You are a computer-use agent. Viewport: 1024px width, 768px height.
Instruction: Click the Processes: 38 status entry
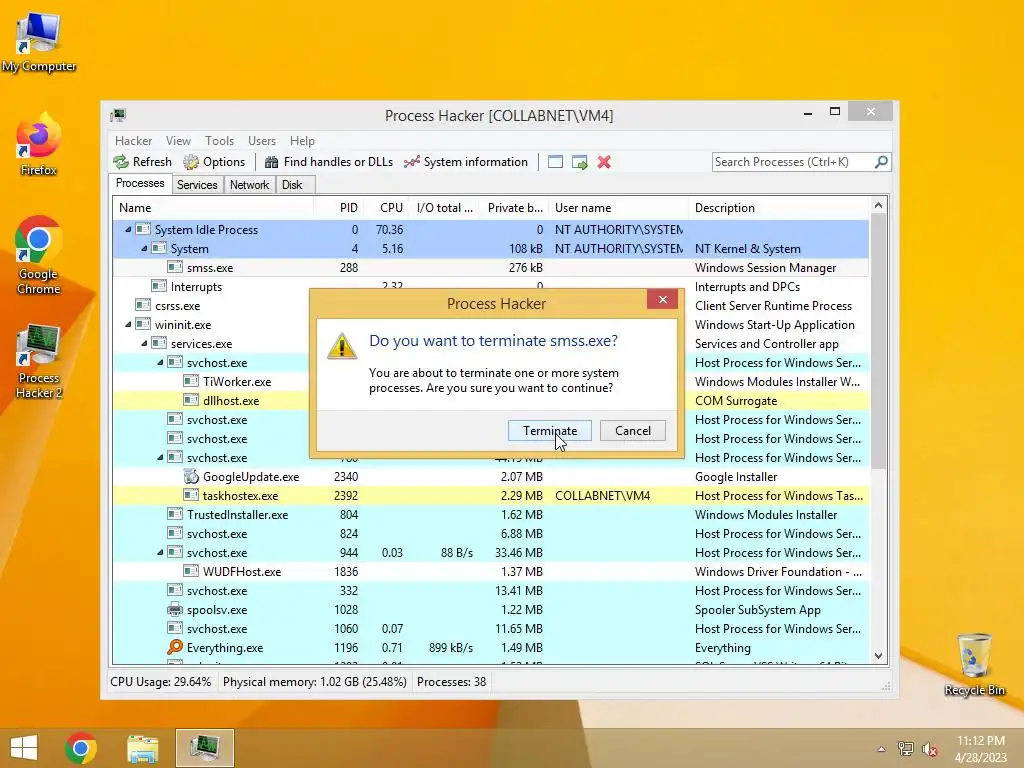[451, 682]
